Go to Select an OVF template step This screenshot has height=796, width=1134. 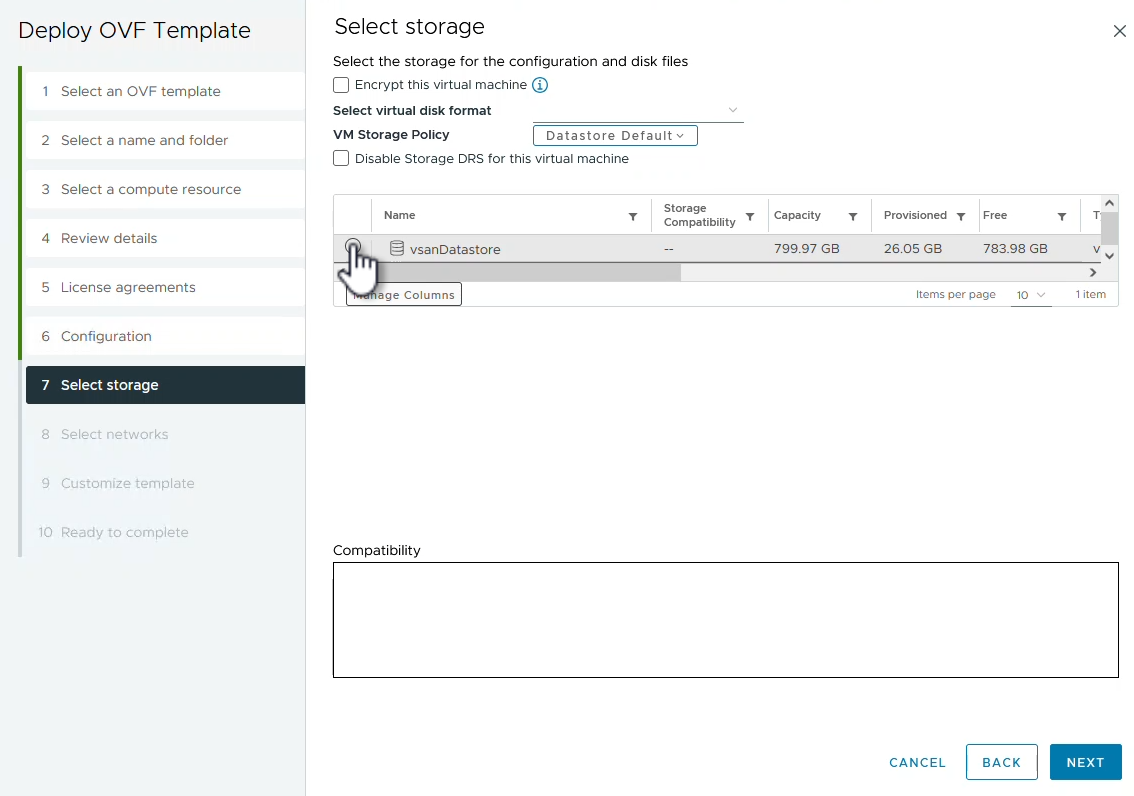point(140,92)
